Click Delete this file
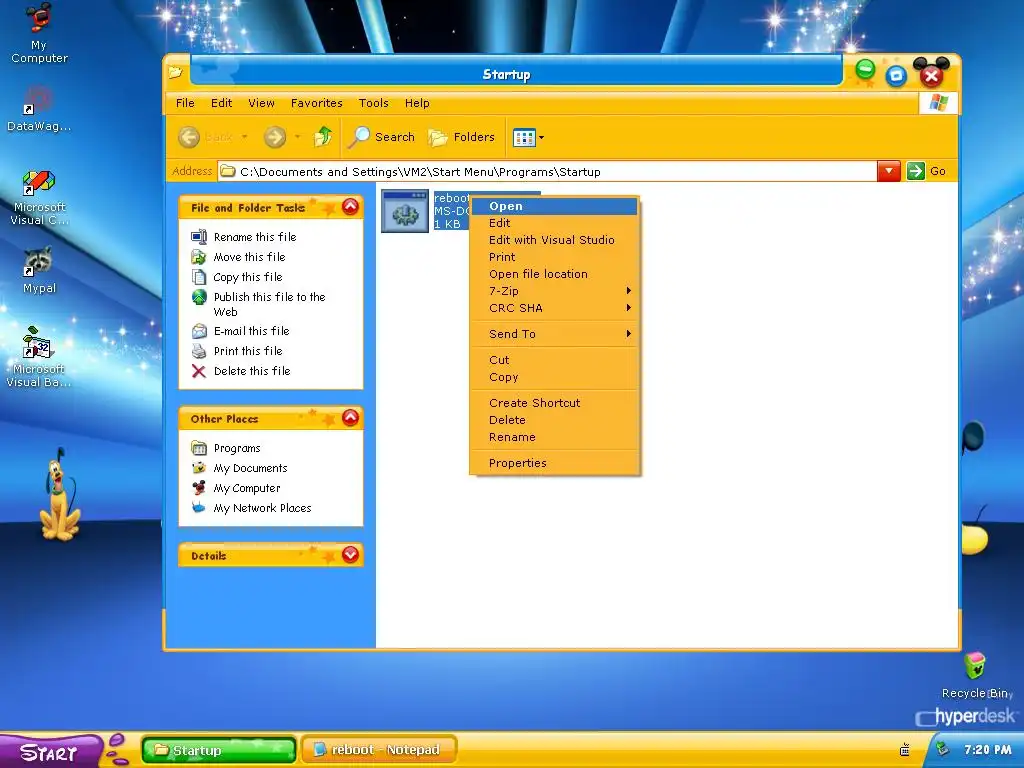The width and height of the screenshot is (1024, 768). coord(241,371)
